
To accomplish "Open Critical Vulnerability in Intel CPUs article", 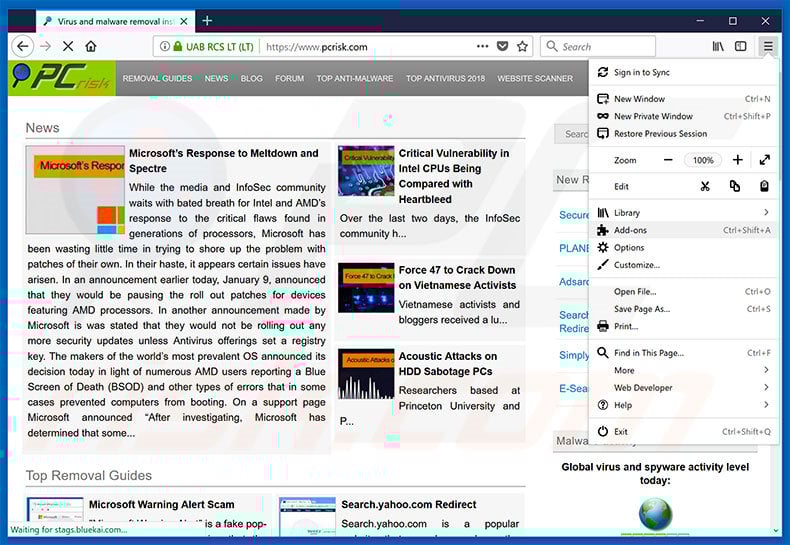I will [453, 176].
